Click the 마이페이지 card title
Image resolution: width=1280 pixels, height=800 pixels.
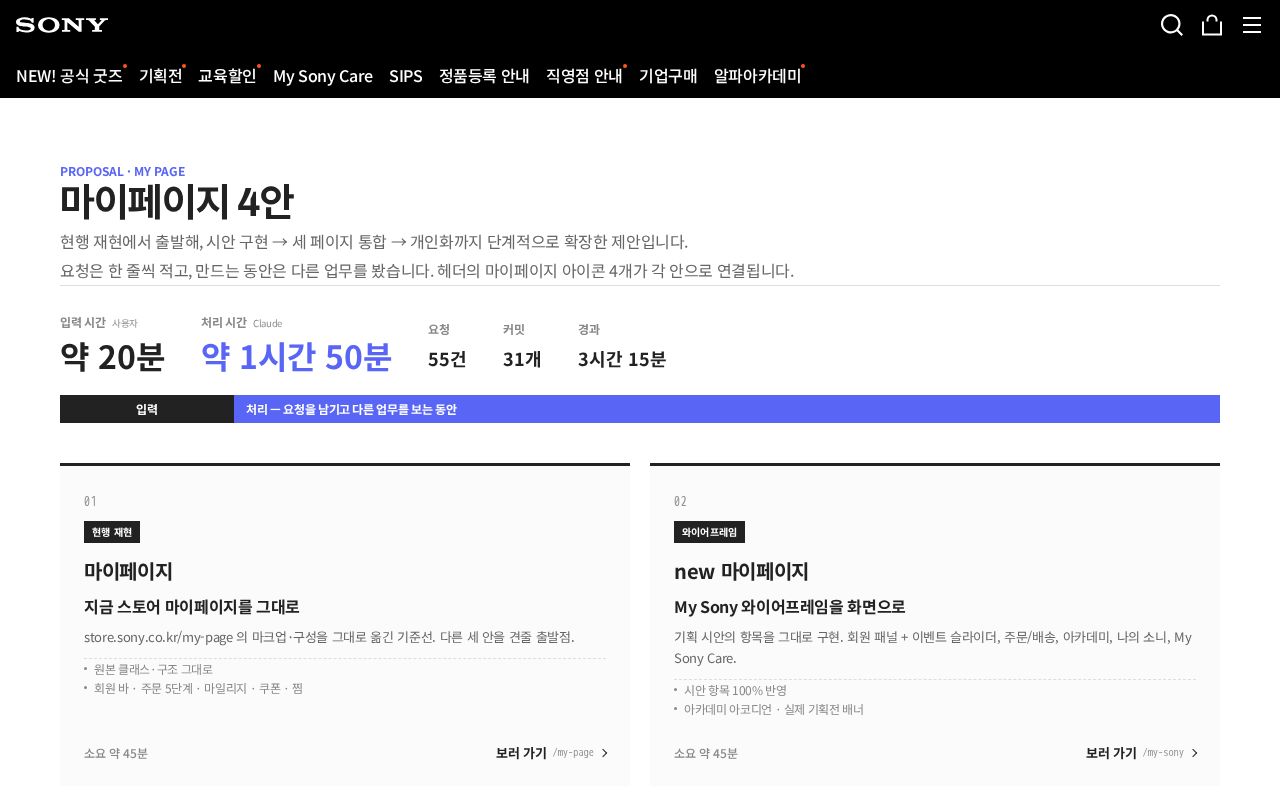pos(128,571)
